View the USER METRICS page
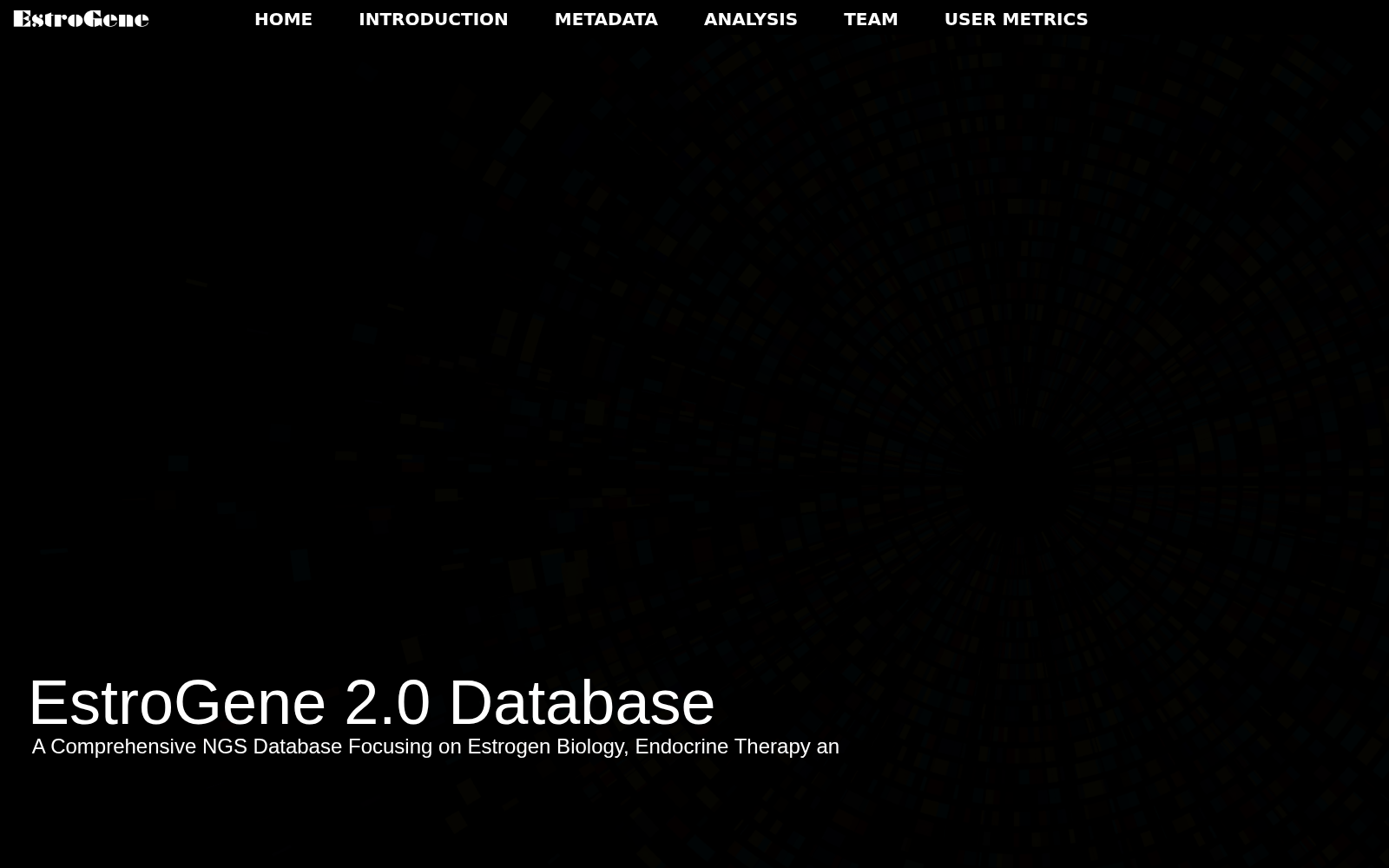This screenshot has width=1389, height=868. coord(1016,19)
